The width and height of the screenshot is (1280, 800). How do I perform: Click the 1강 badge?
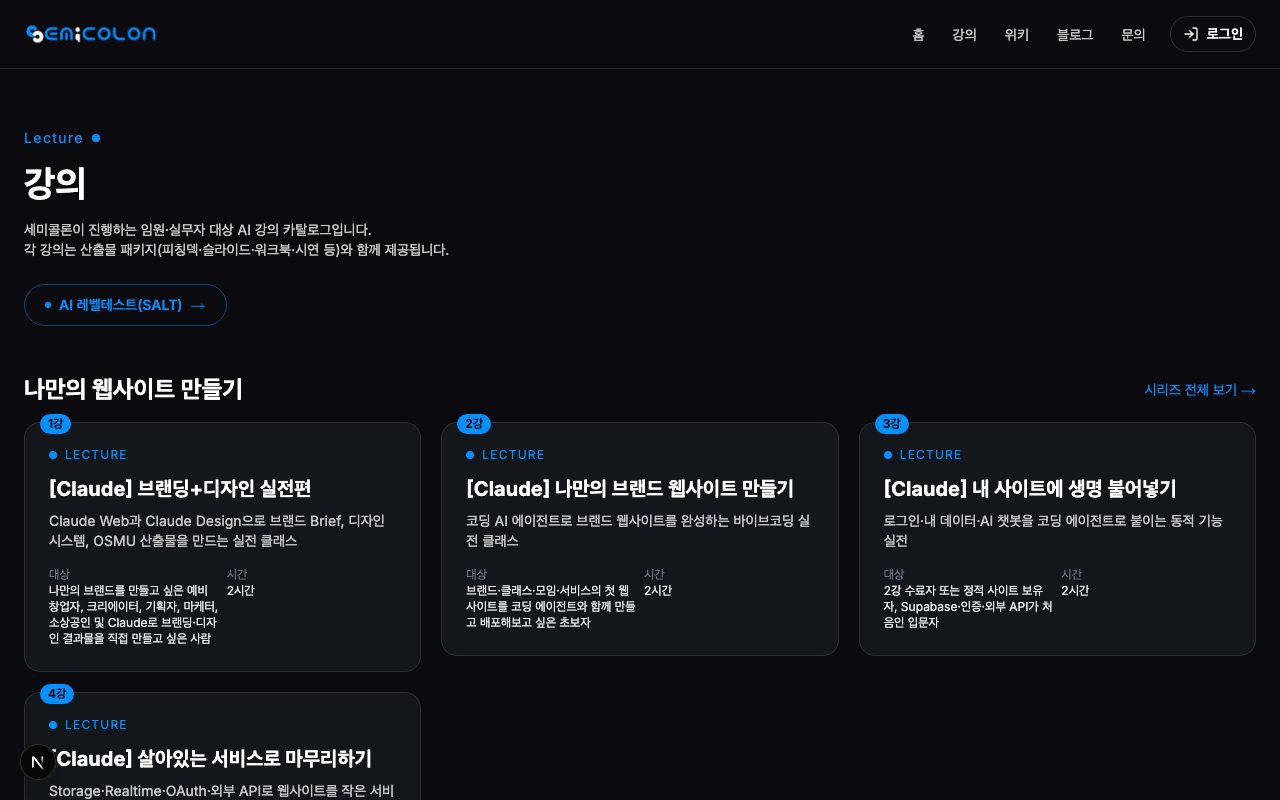pyautogui.click(x=55, y=424)
